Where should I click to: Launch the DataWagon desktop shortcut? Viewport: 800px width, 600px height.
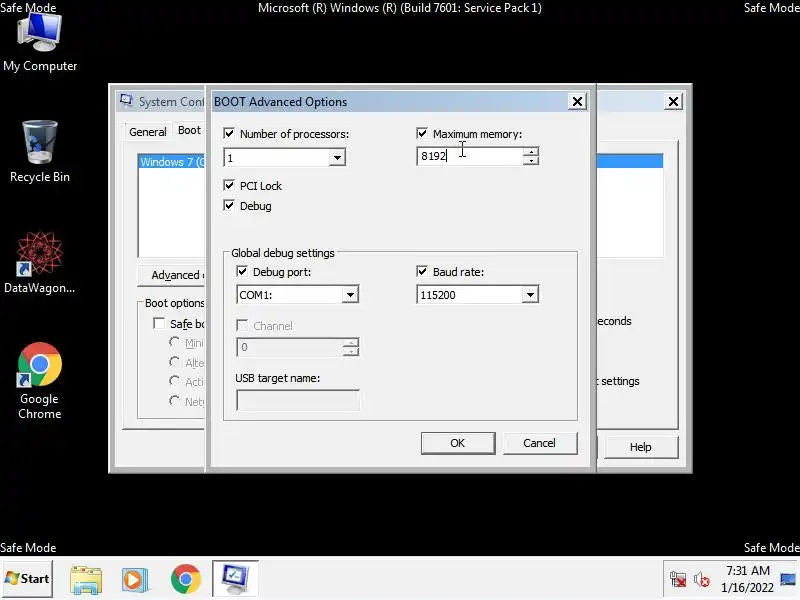pos(40,262)
